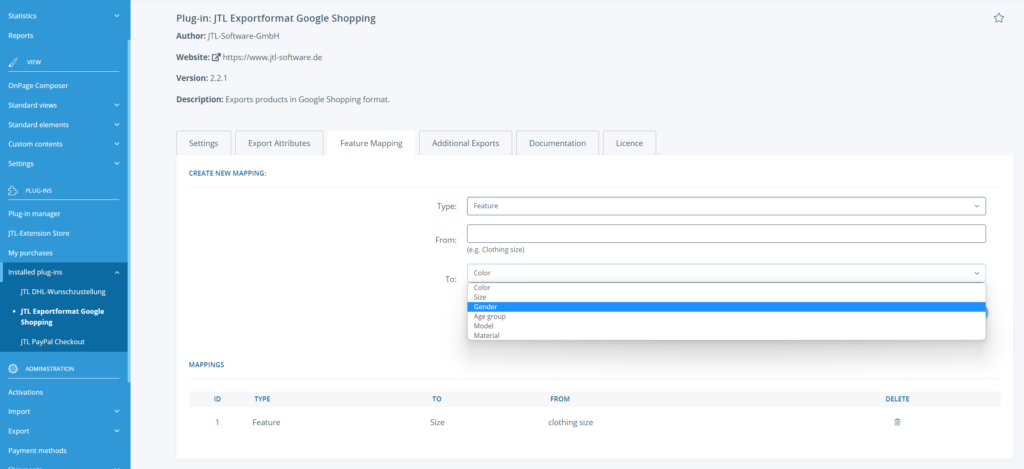Click the Feature cell in mappings table

tap(266, 423)
